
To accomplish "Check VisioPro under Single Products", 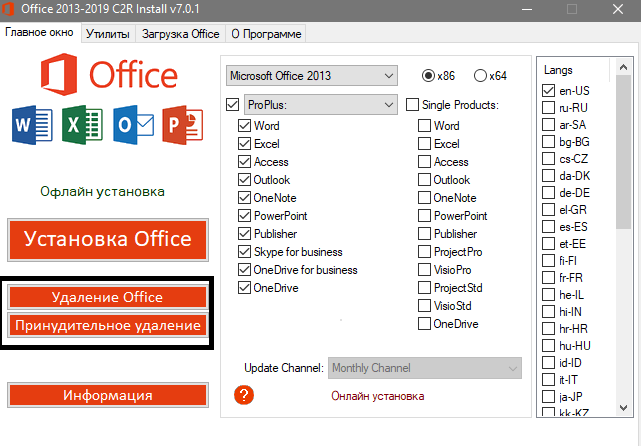I will point(424,269).
